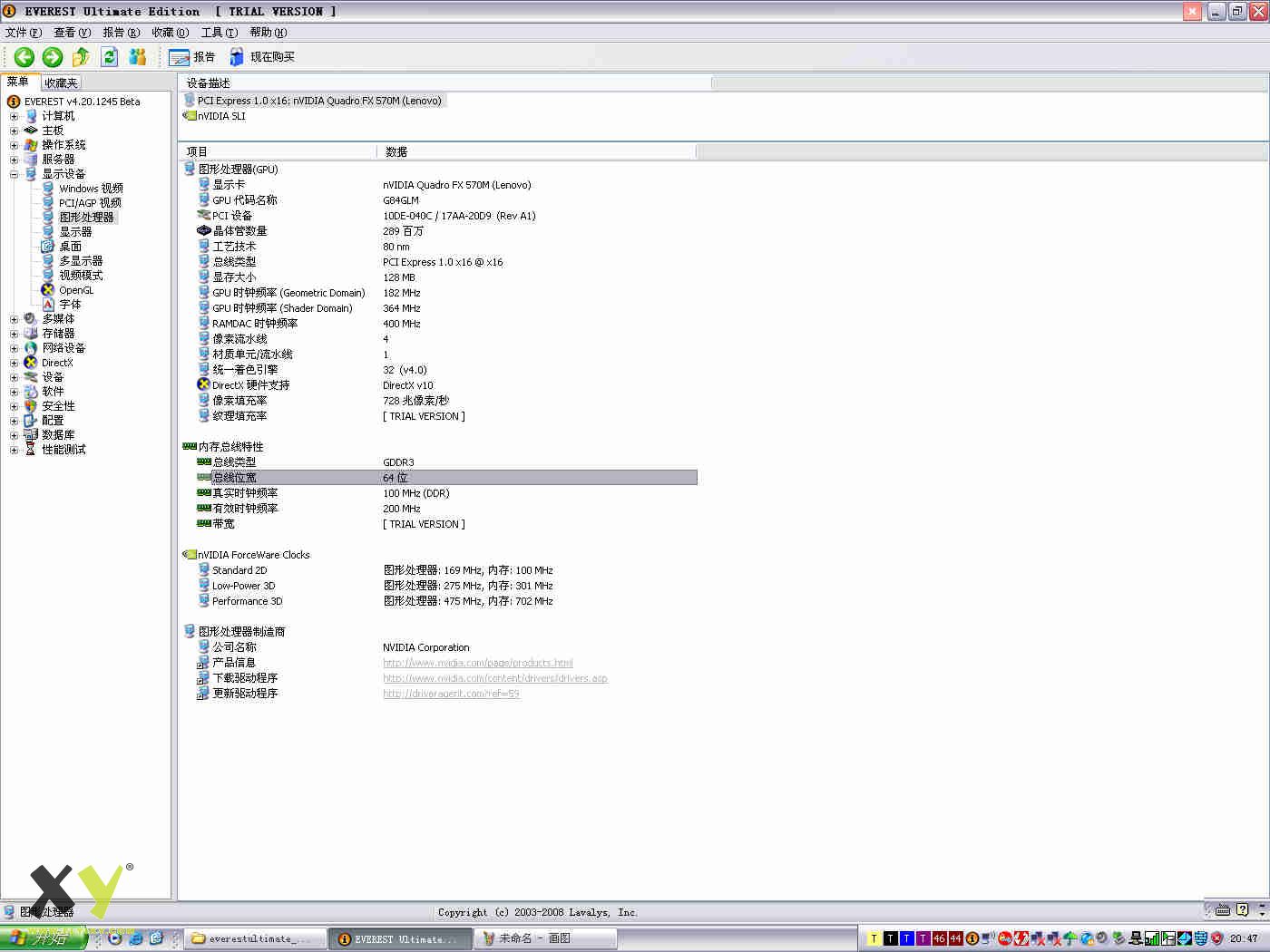The image size is (1270, 952).
Task: Click the 软件 software icon in tree
Action: [31, 392]
